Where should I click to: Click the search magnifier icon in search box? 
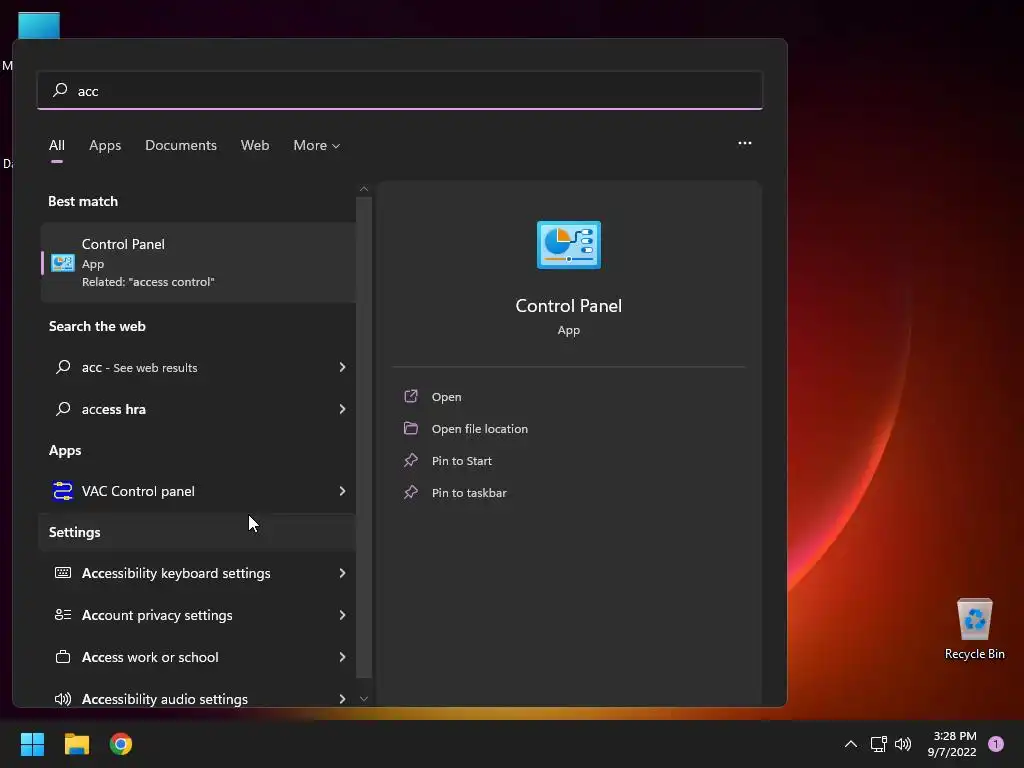click(x=60, y=89)
